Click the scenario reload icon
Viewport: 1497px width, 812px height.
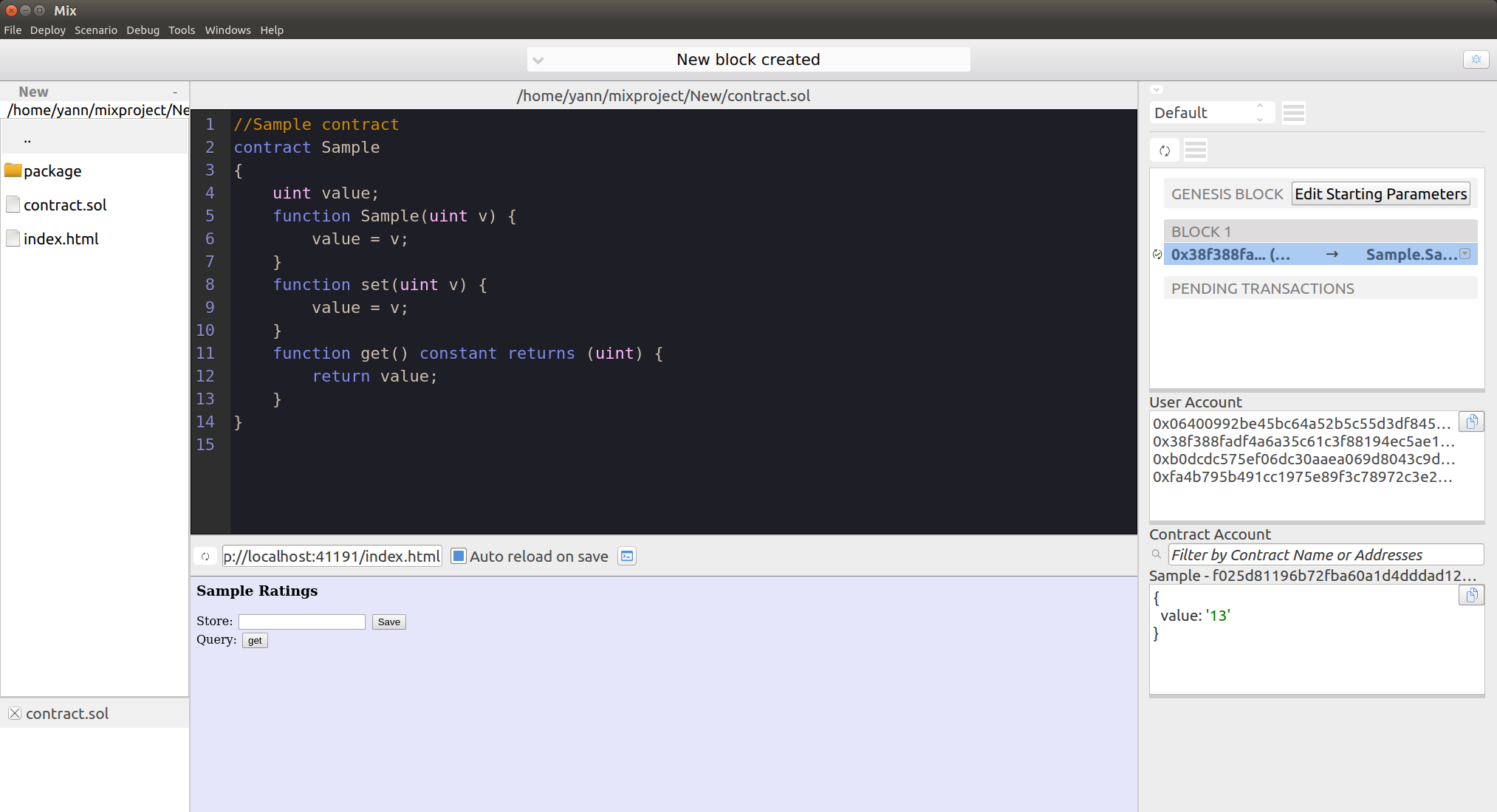click(x=1165, y=151)
